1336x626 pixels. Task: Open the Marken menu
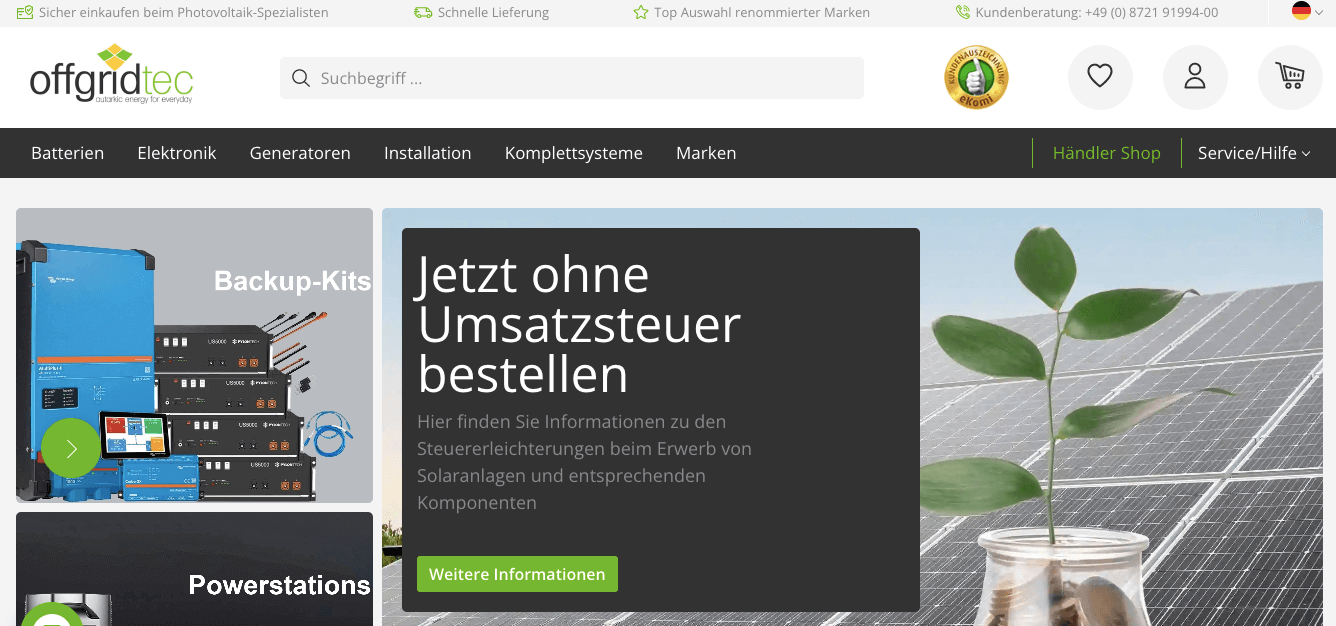tap(706, 153)
